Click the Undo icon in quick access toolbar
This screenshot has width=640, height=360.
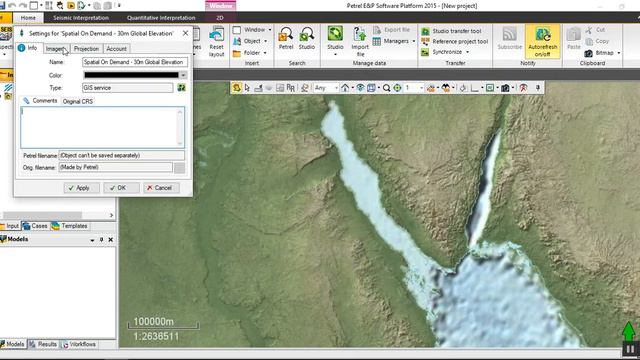tap(12, 5)
